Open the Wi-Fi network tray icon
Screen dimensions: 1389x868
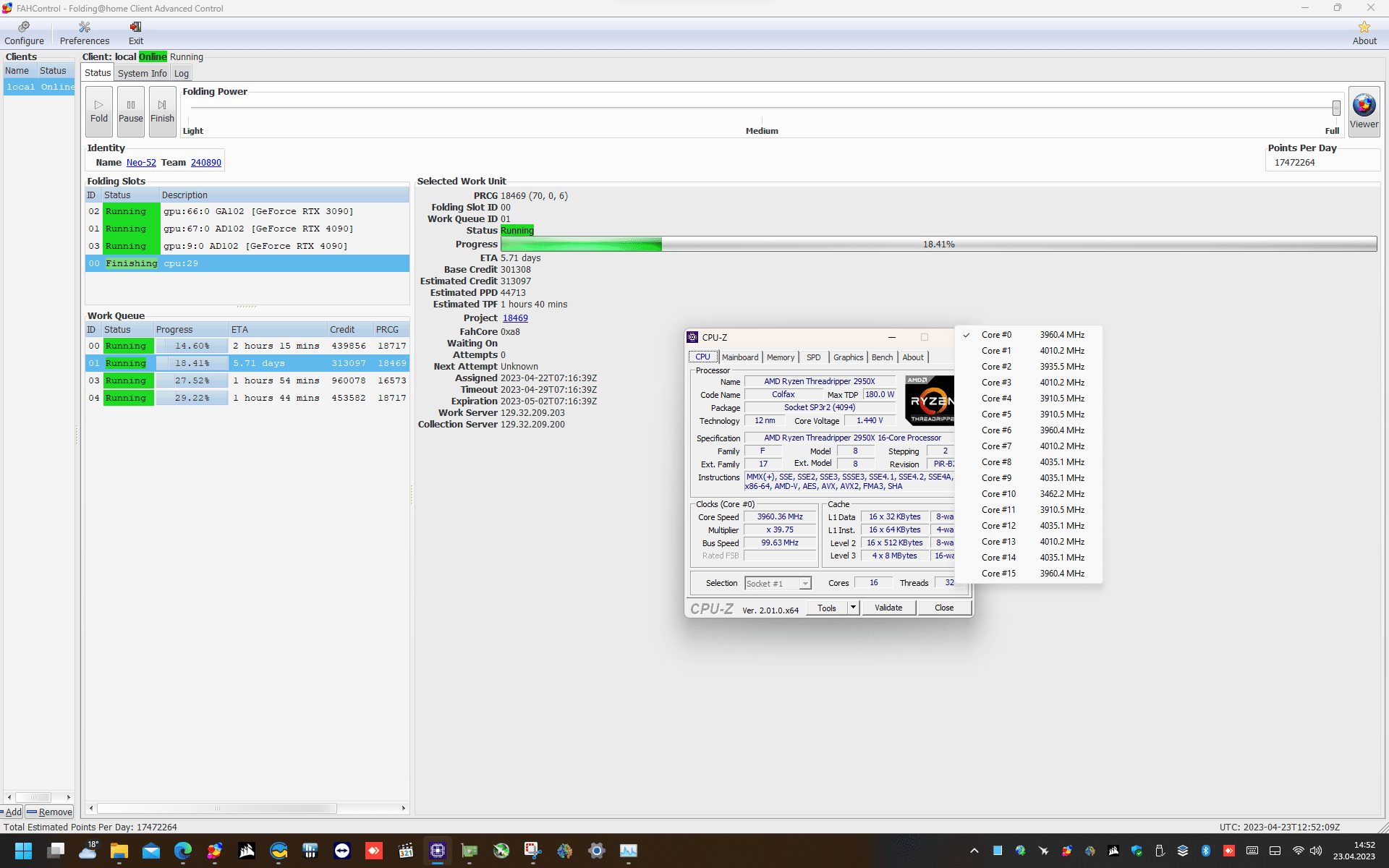click(x=1299, y=851)
